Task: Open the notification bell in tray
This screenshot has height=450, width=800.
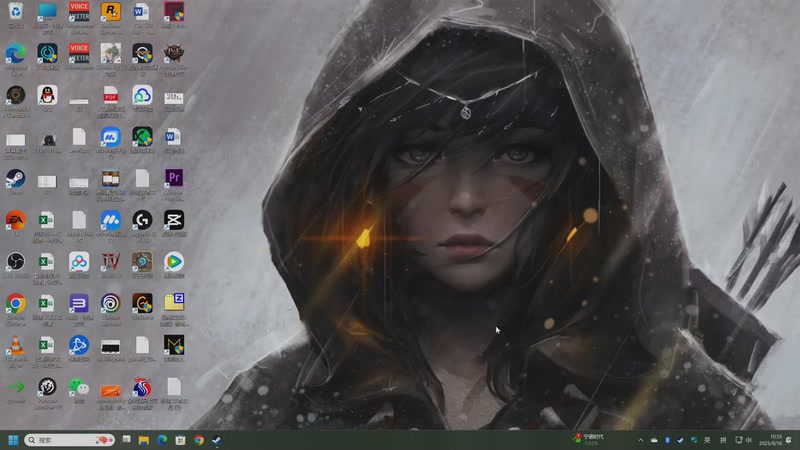Action: coord(789,440)
